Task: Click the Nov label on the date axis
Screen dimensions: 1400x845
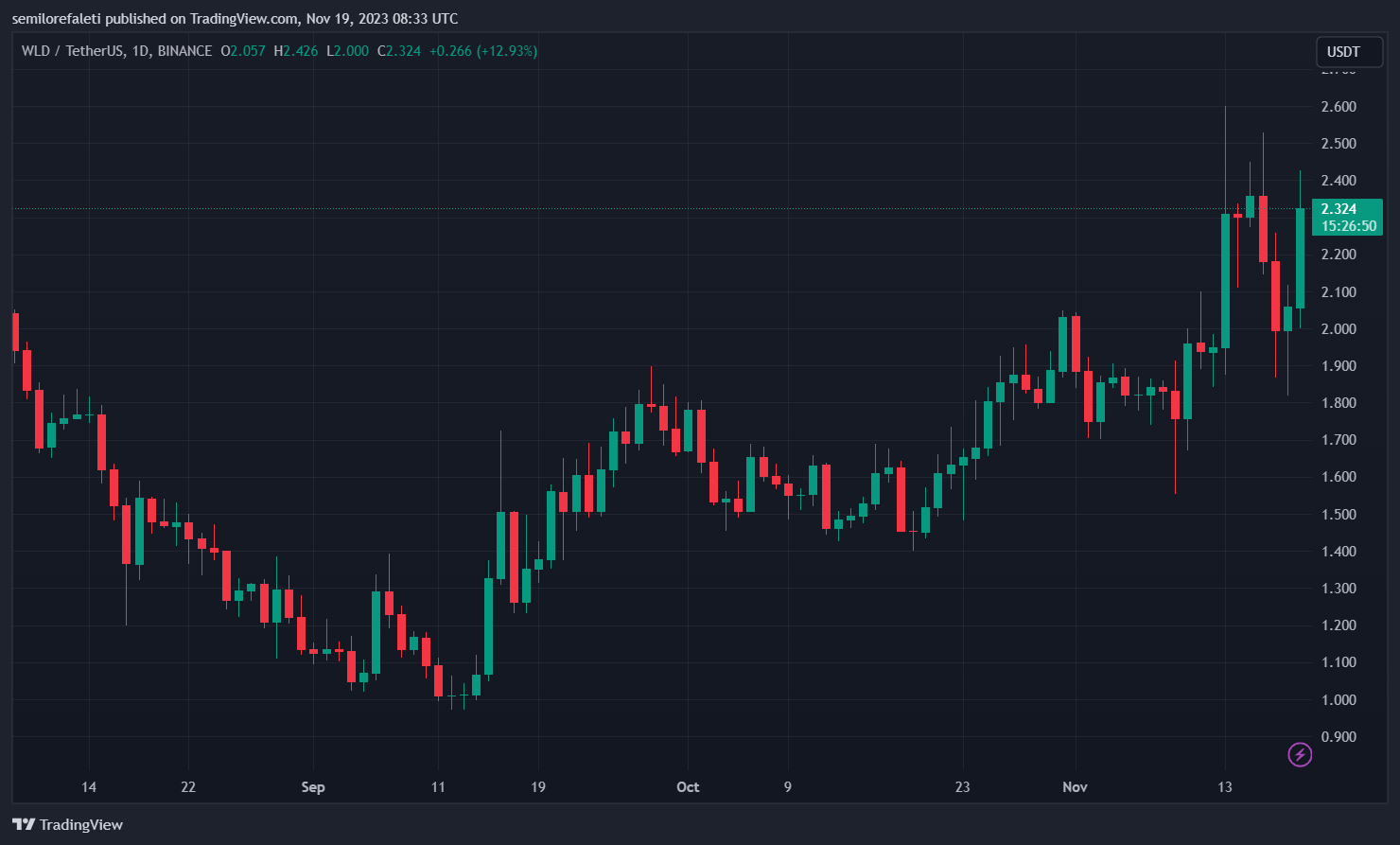Action: pos(1075,786)
